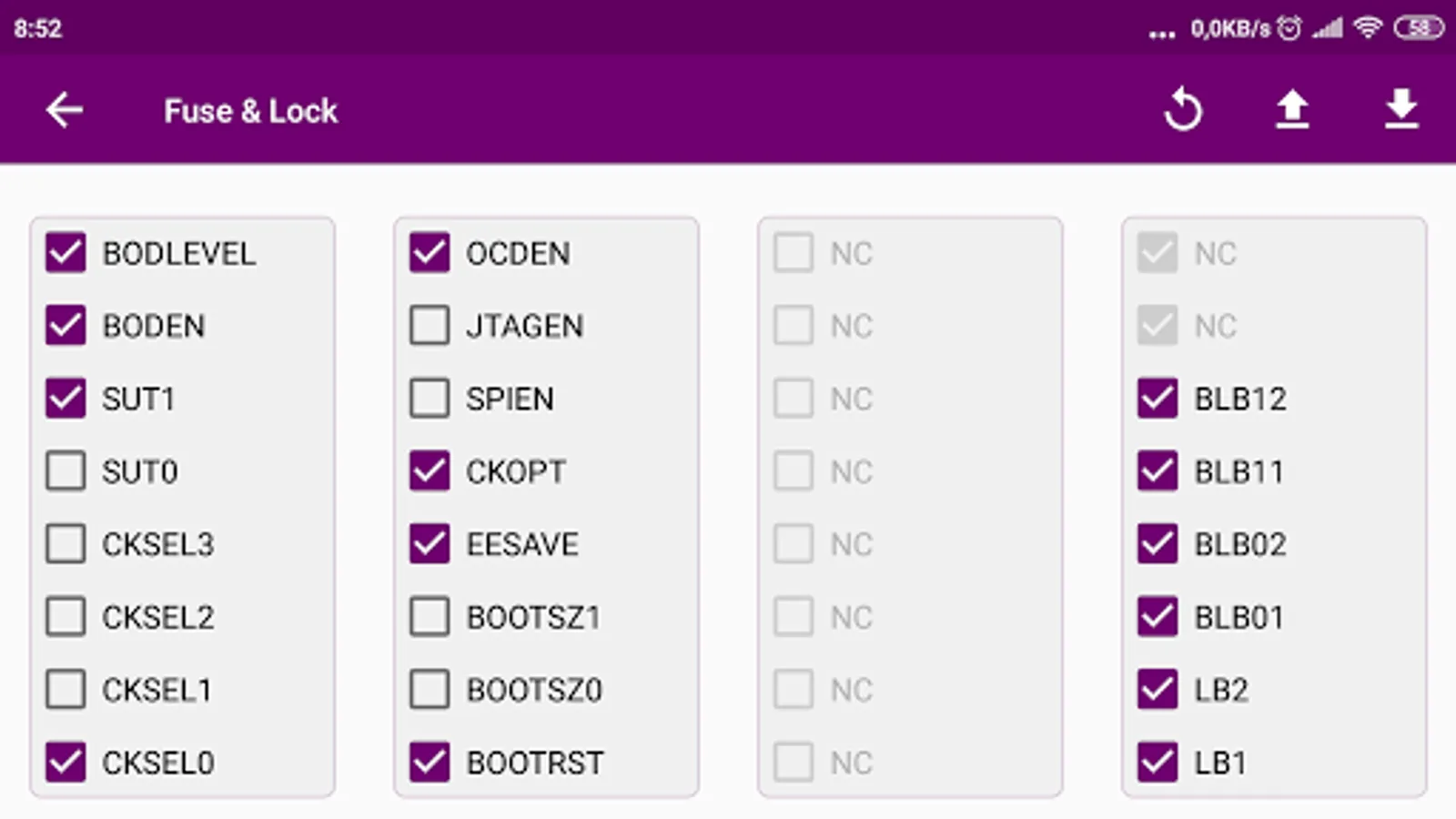Uncheck the EESAVE fuse bit
Image resolution: width=1456 pixels, height=819 pixels.
point(430,544)
